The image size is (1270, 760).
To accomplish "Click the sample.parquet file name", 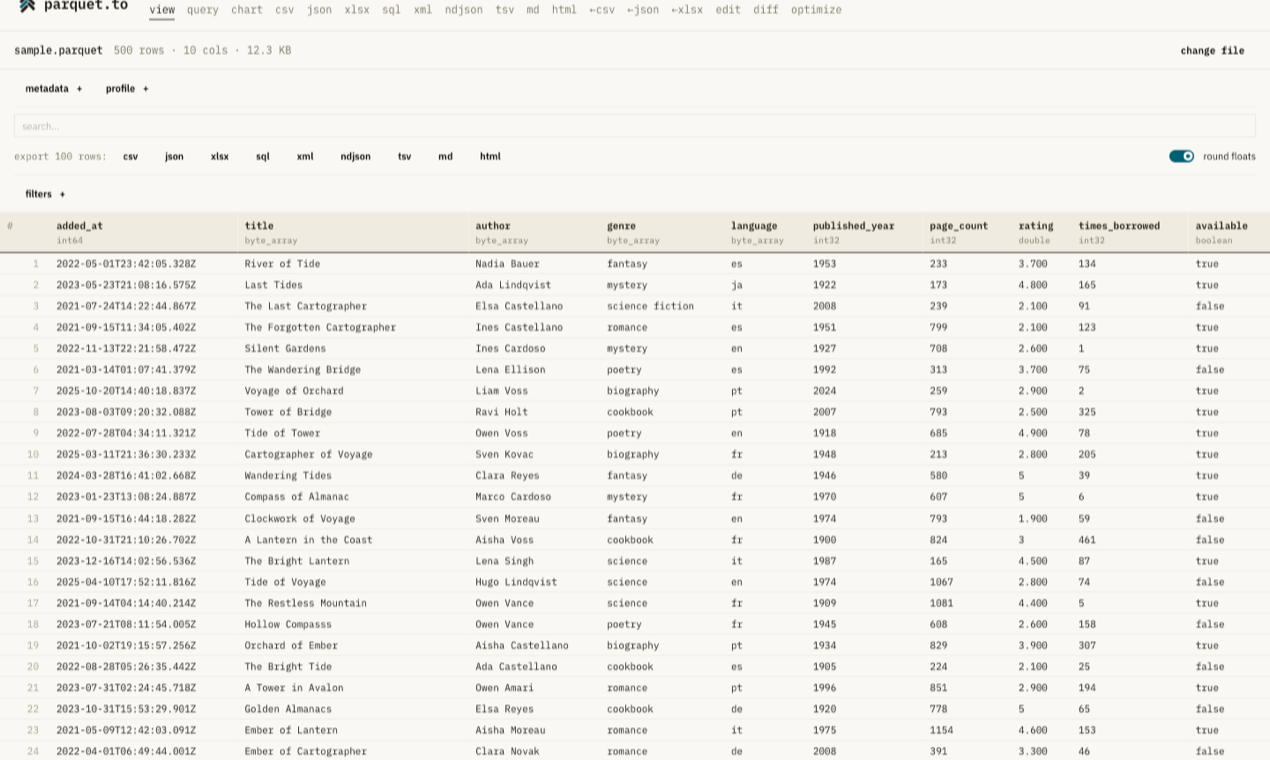I will (58, 50).
